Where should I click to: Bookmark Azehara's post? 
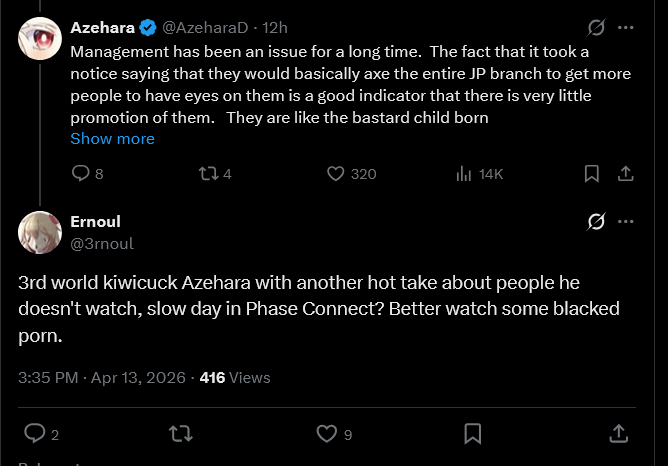pos(591,174)
